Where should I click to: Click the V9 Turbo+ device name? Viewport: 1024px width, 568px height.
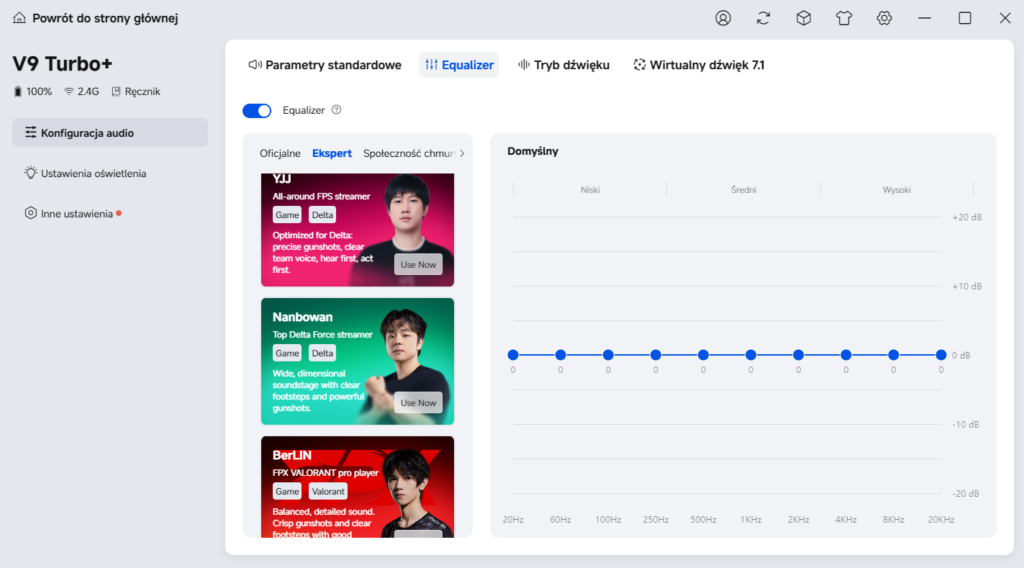coord(63,63)
